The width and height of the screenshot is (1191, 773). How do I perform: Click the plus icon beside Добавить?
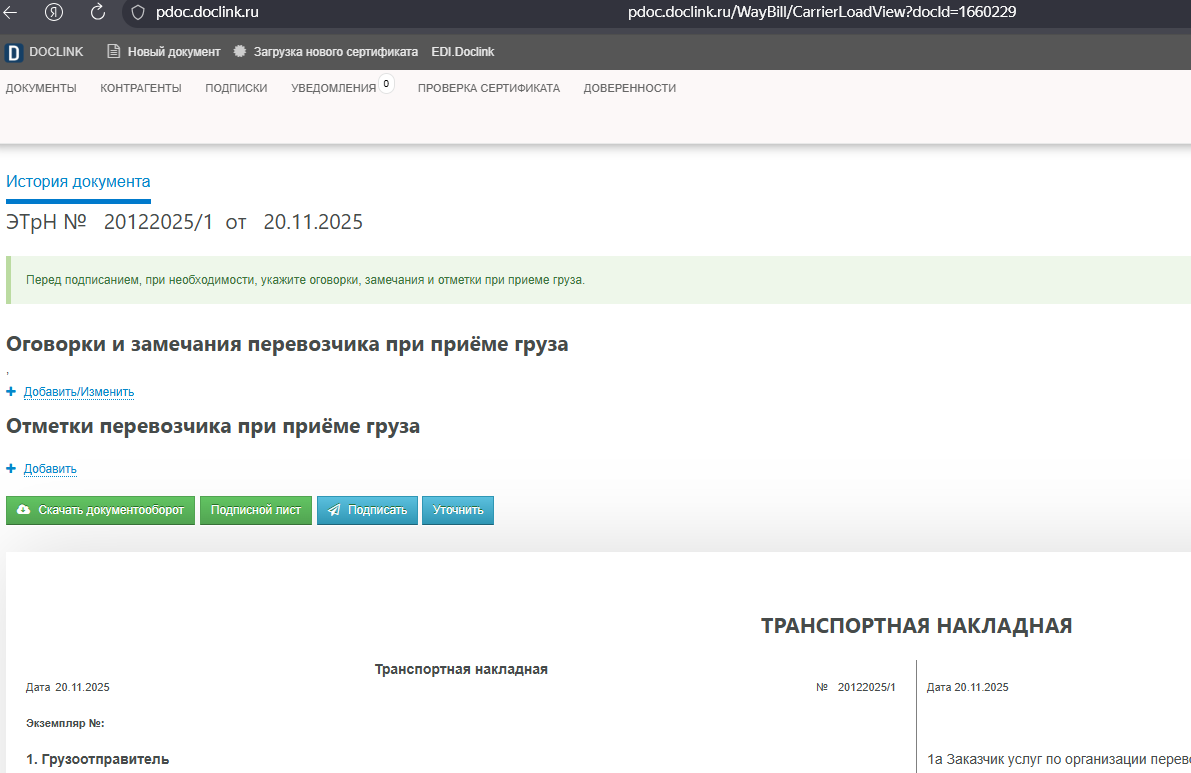point(11,469)
